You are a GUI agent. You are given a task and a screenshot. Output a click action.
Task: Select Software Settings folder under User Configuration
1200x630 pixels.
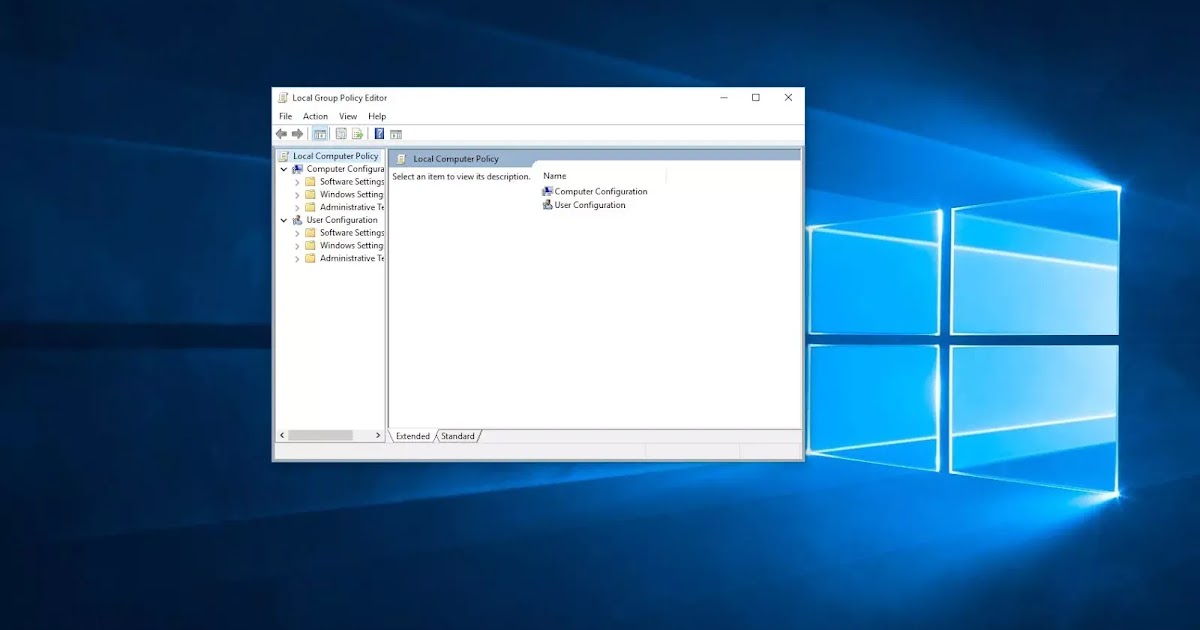click(x=345, y=233)
